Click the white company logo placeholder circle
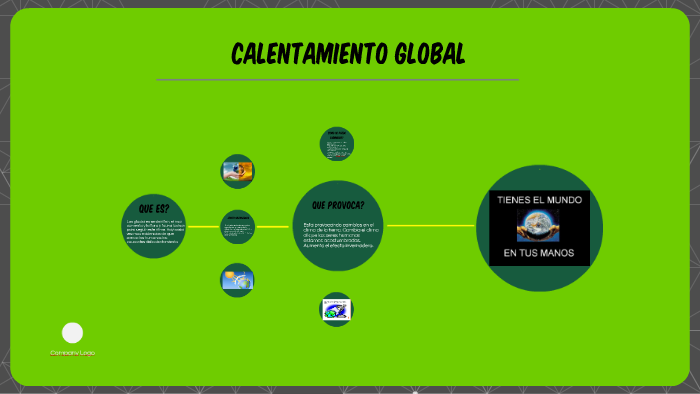The image size is (700, 394). (72, 333)
